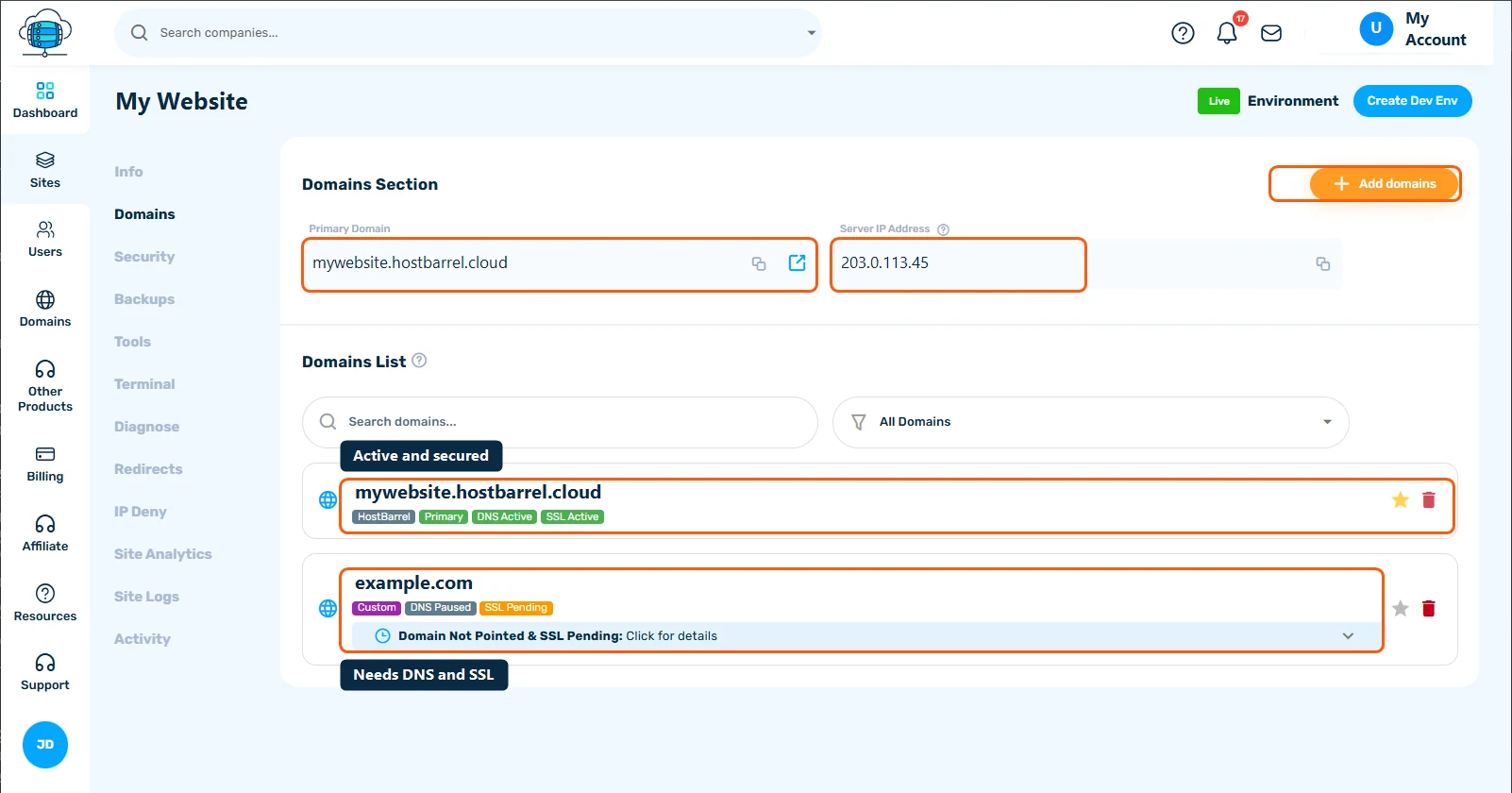Focus the Search domains field
1512x793 pixels.
click(x=560, y=422)
